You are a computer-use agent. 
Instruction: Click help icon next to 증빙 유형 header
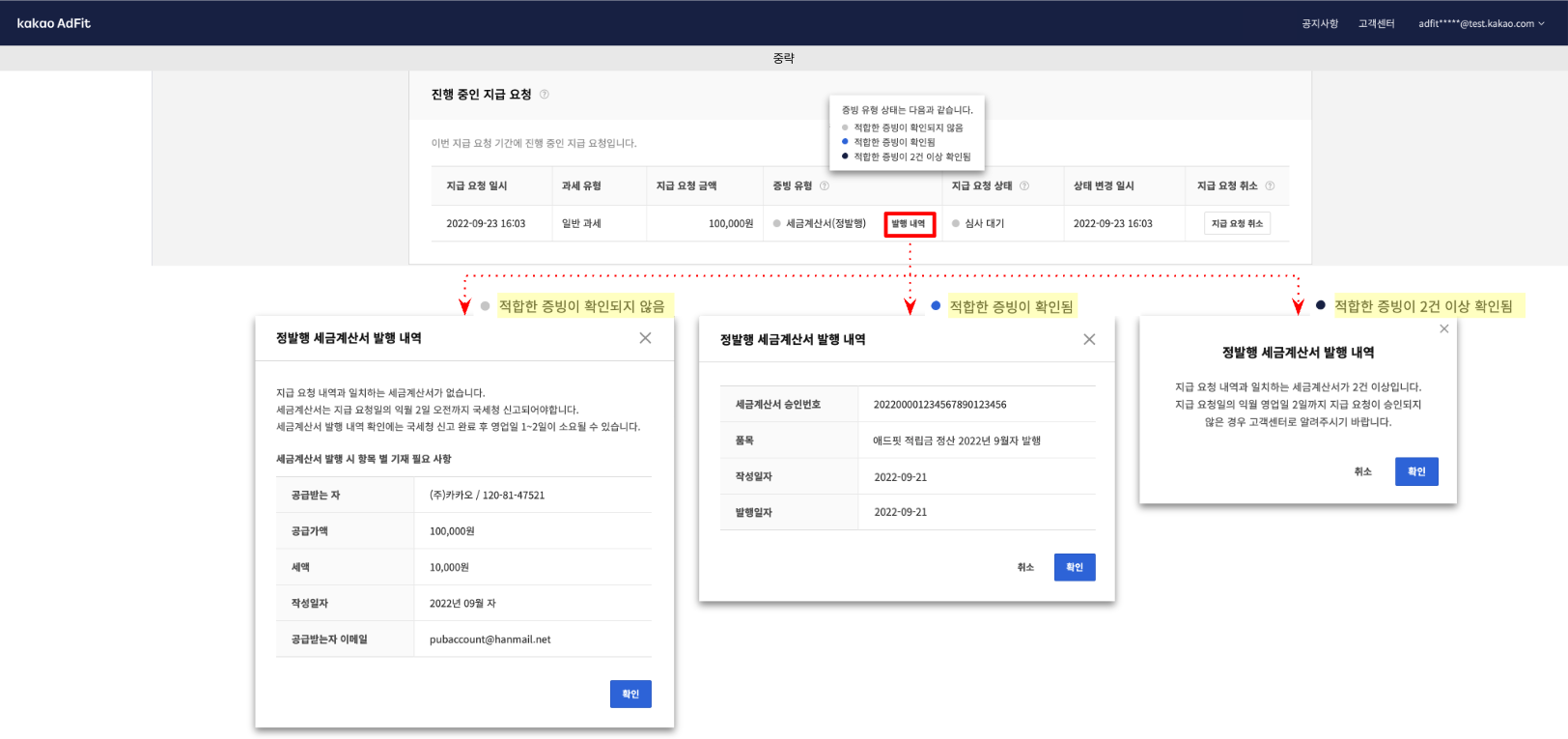point(825,185)
